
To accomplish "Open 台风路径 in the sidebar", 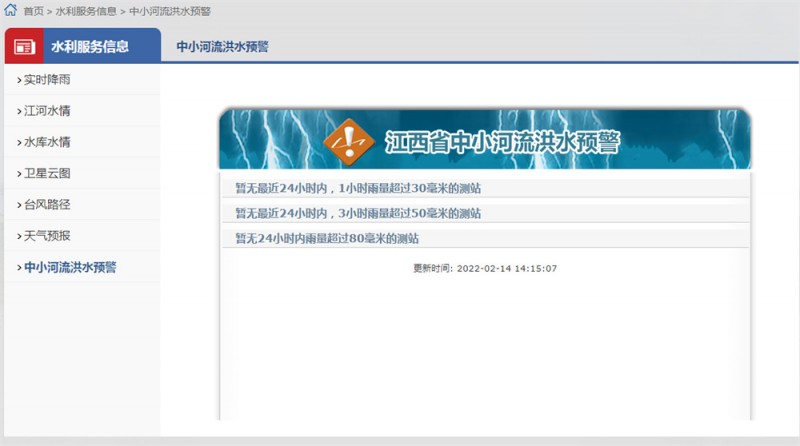I will (x=47, y=204).
